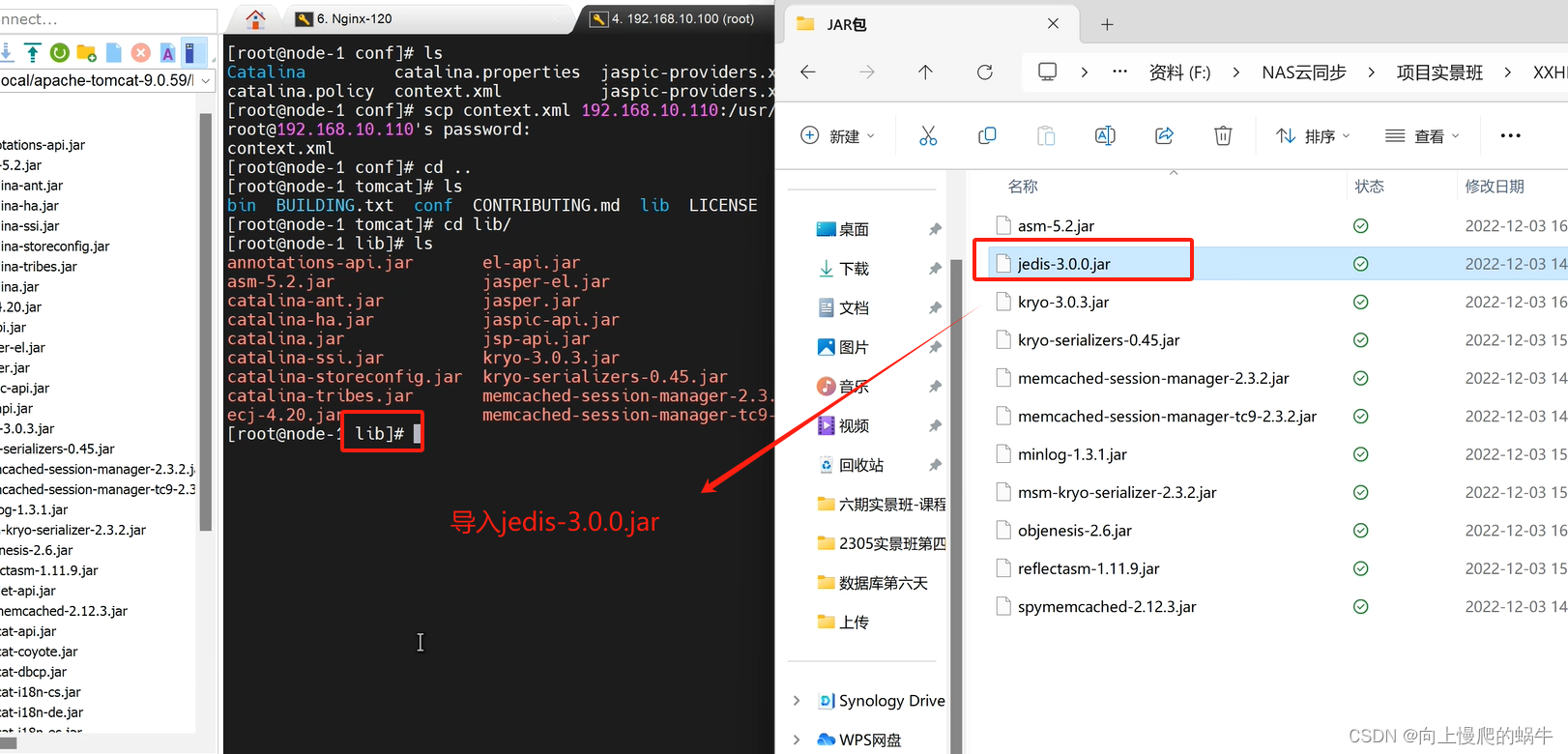Sort by the '名称' column header
1568x754 pixels.
pyautogui.click(x=1024, y=187)
